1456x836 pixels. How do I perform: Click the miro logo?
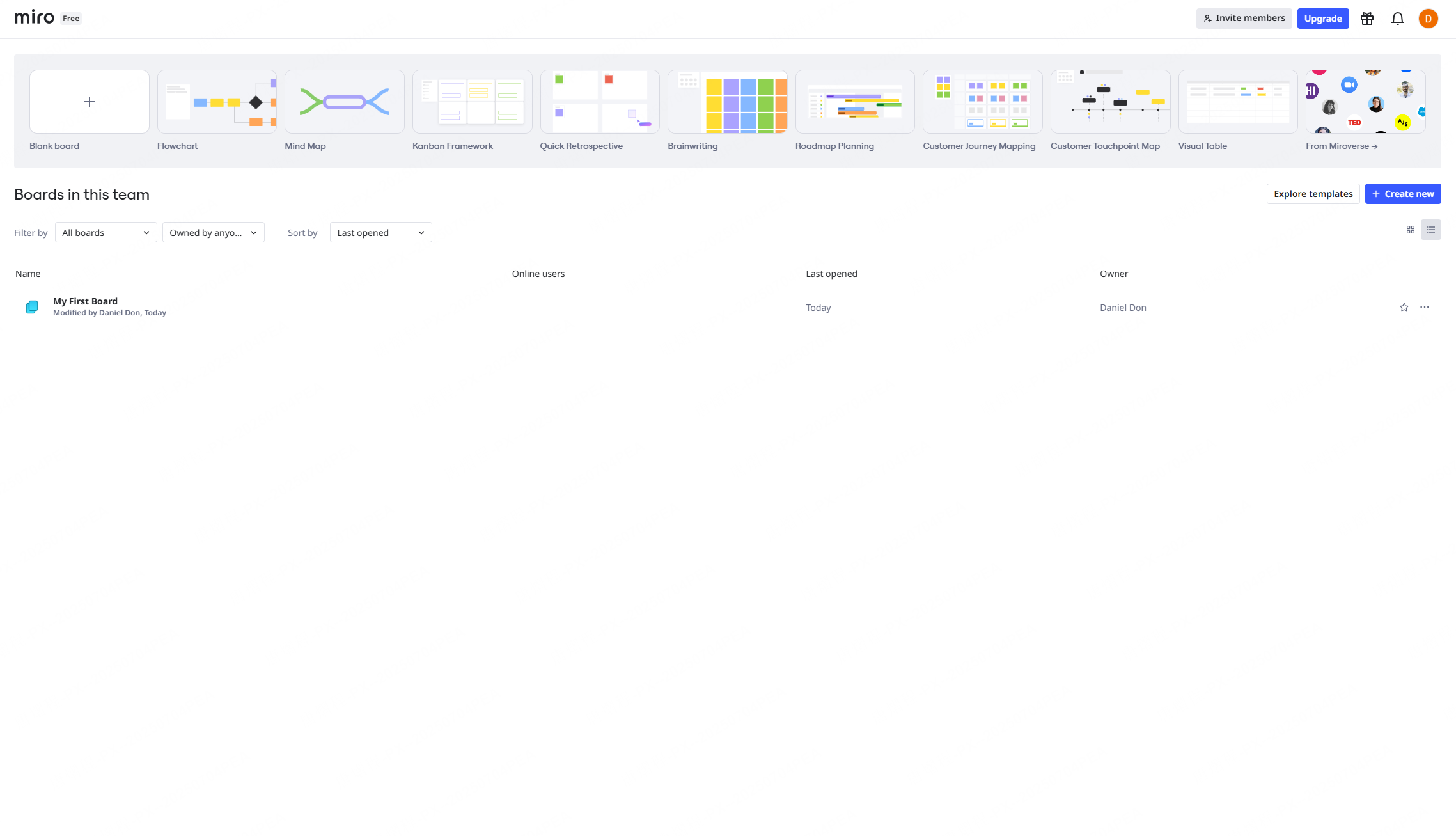coord(35,17)
